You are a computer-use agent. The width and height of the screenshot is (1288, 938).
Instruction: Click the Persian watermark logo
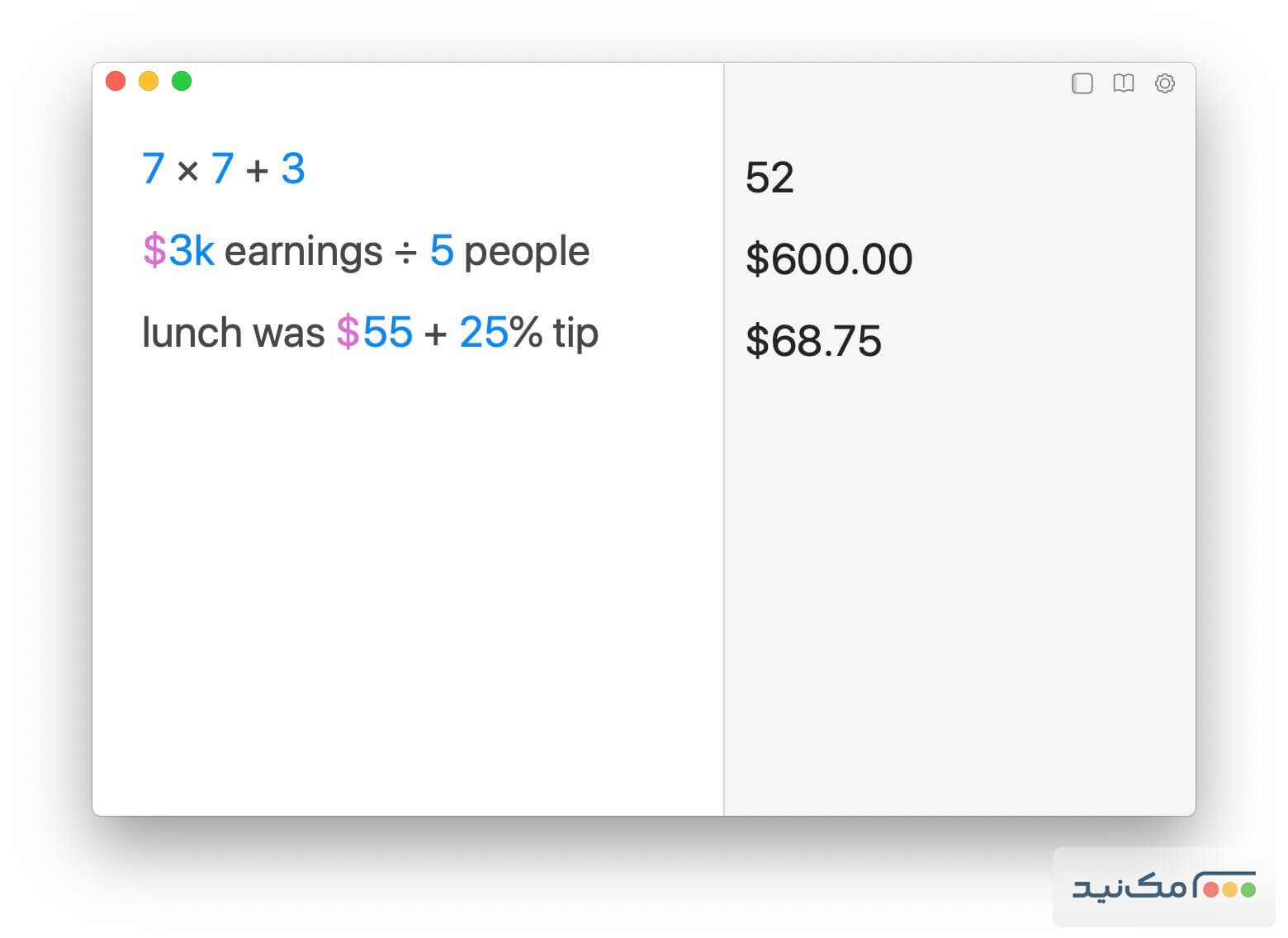(1163, 888)
